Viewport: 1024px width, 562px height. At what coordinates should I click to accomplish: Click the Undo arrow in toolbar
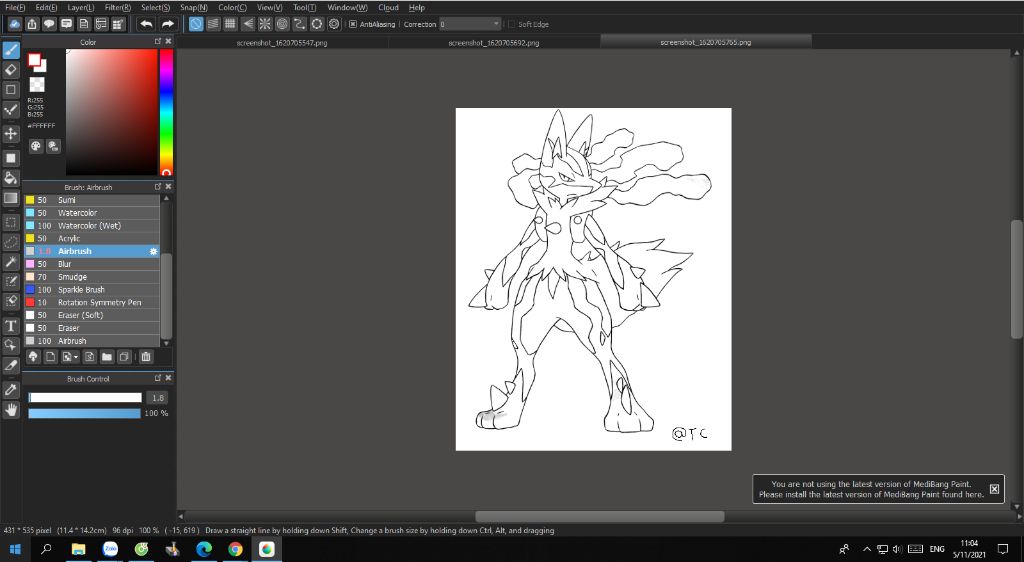(x=146, y=24)
